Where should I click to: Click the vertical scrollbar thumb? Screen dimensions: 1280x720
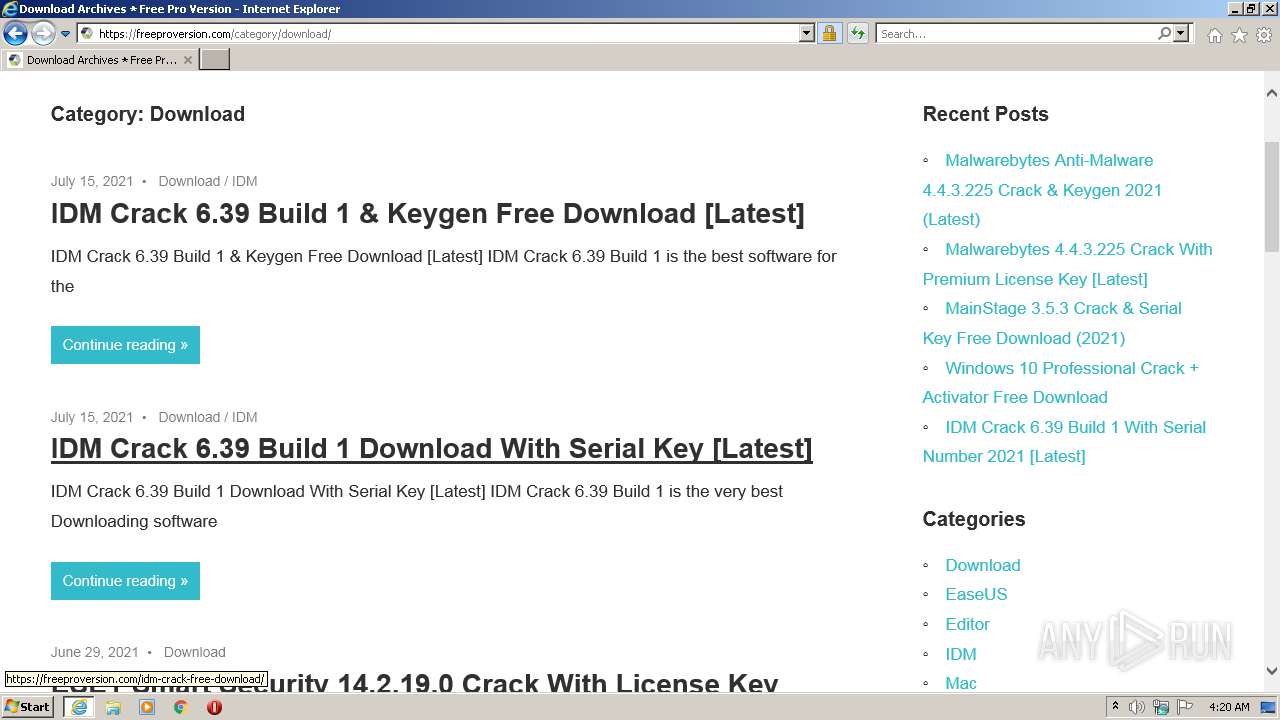click(x=1272, y=196)
